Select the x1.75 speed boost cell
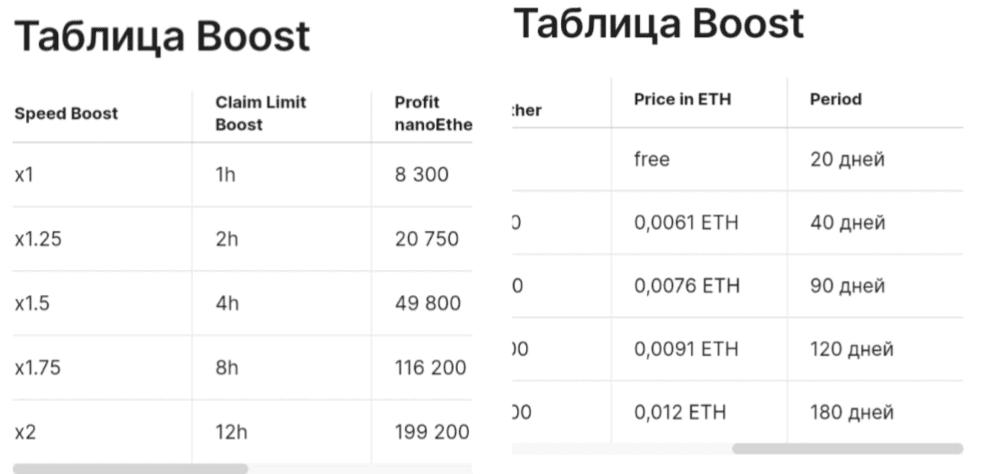 click(38, 368)
